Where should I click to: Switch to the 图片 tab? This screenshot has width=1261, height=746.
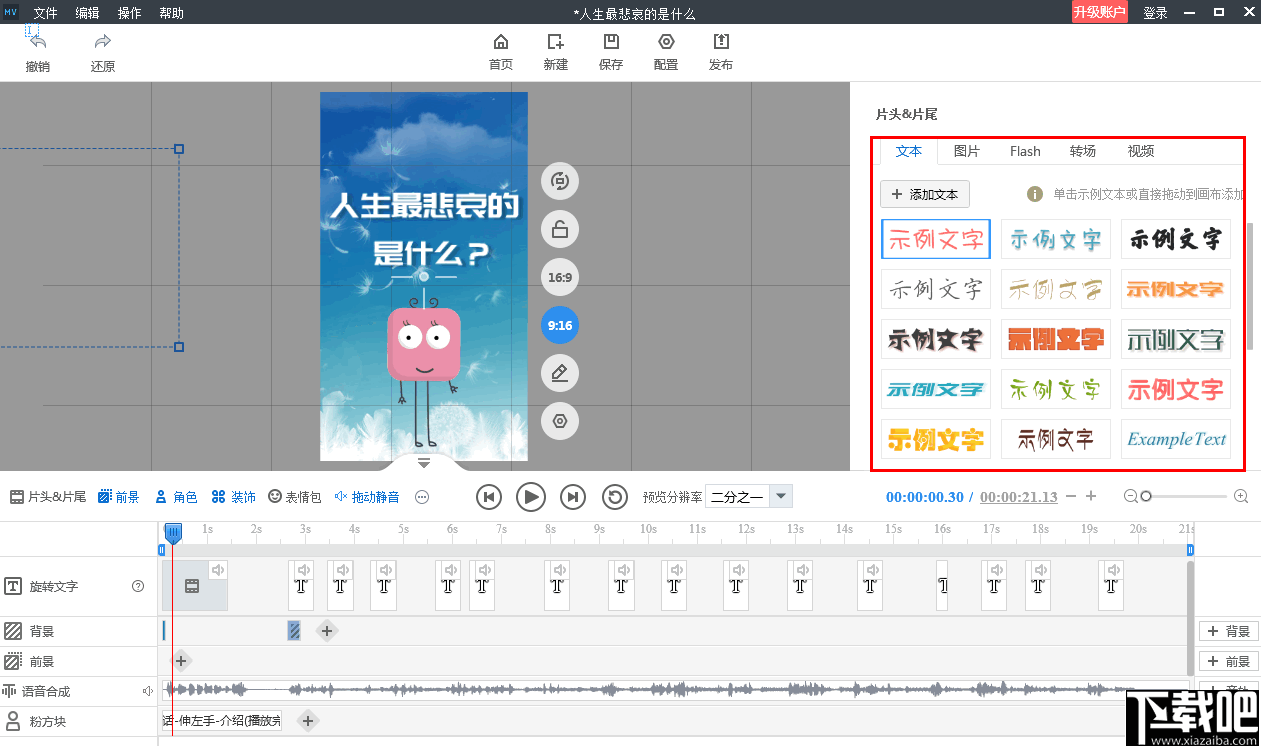click(966, 151)
